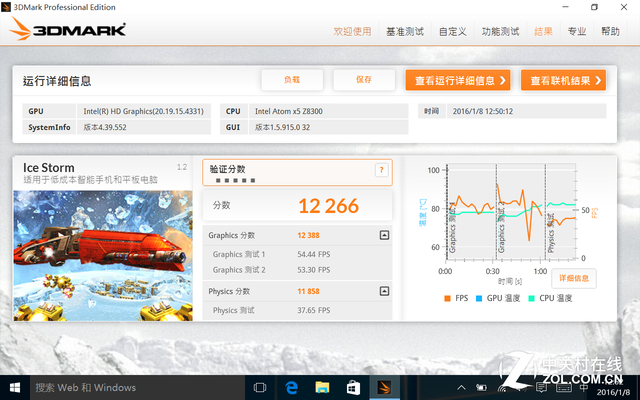Click the Intel(R) HD Graphics GPU value

(x=143, y=111)
